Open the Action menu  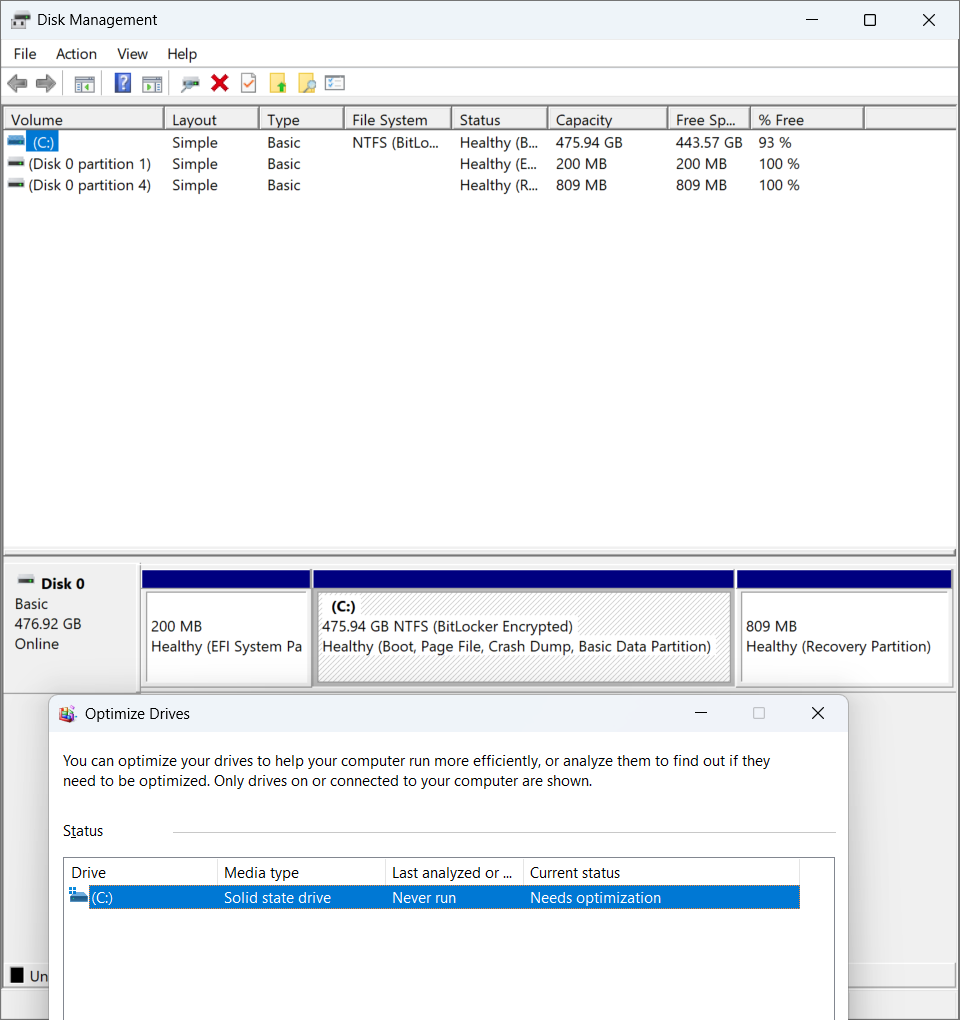coord(76,54)
